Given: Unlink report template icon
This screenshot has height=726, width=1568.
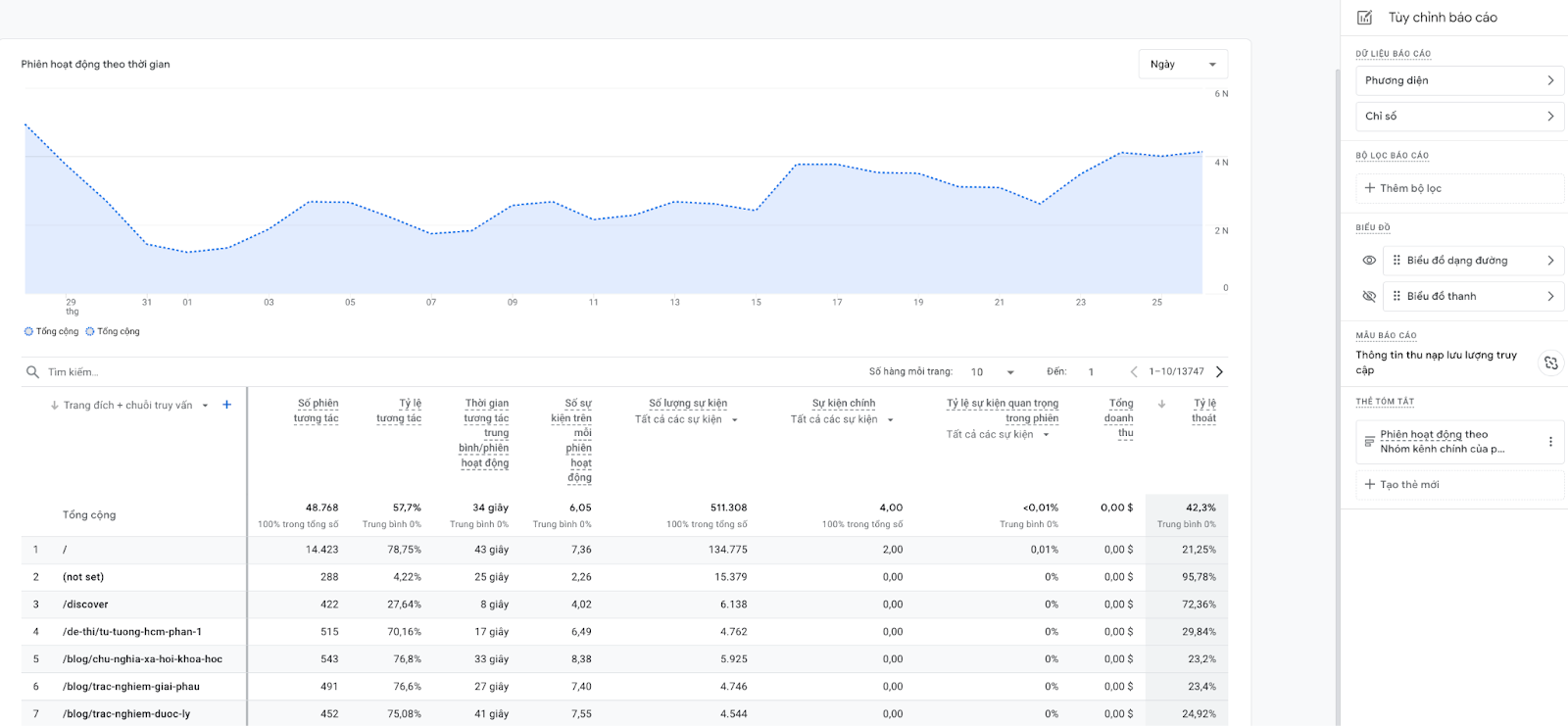Looking at the screenshot, I should click(x=1550, y=363).
